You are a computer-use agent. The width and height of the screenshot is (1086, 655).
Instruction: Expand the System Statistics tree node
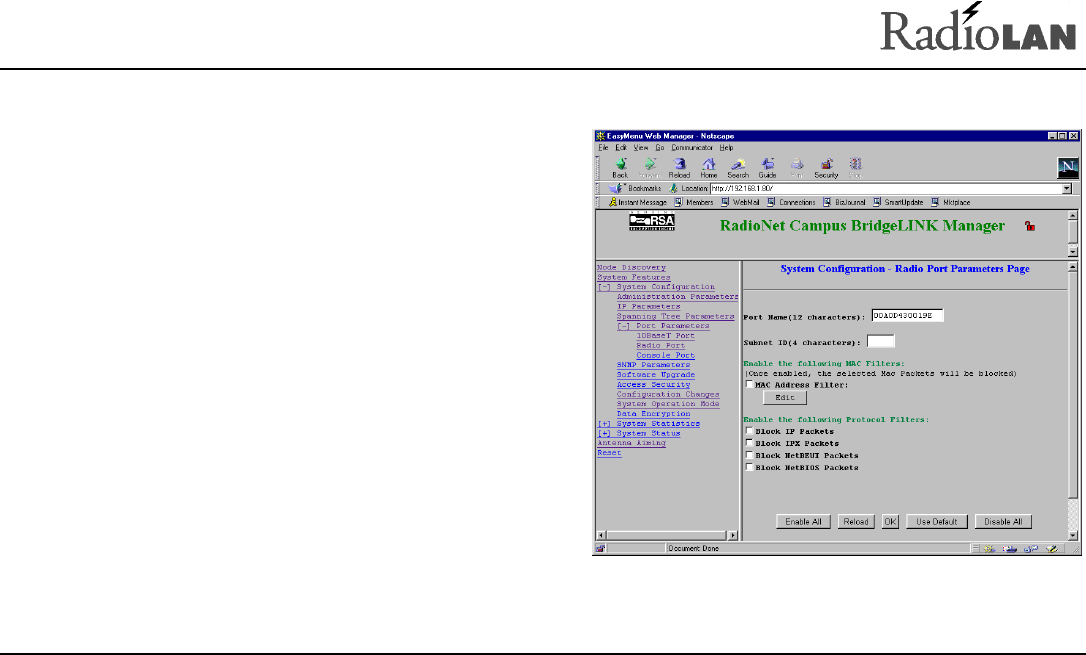(x=603, y=424)
